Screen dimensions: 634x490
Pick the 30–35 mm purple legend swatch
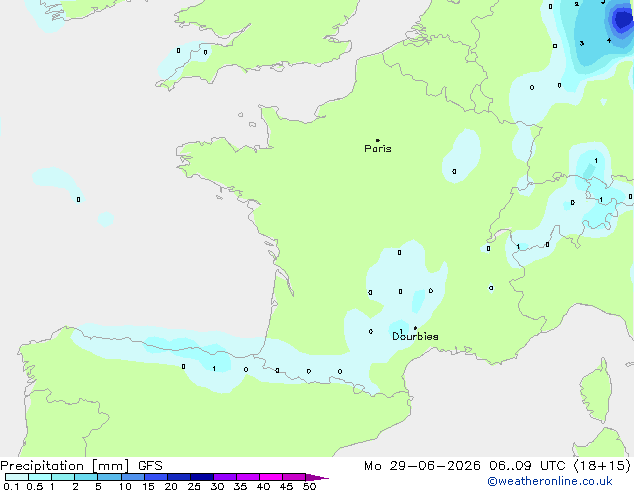click(224, 477)
